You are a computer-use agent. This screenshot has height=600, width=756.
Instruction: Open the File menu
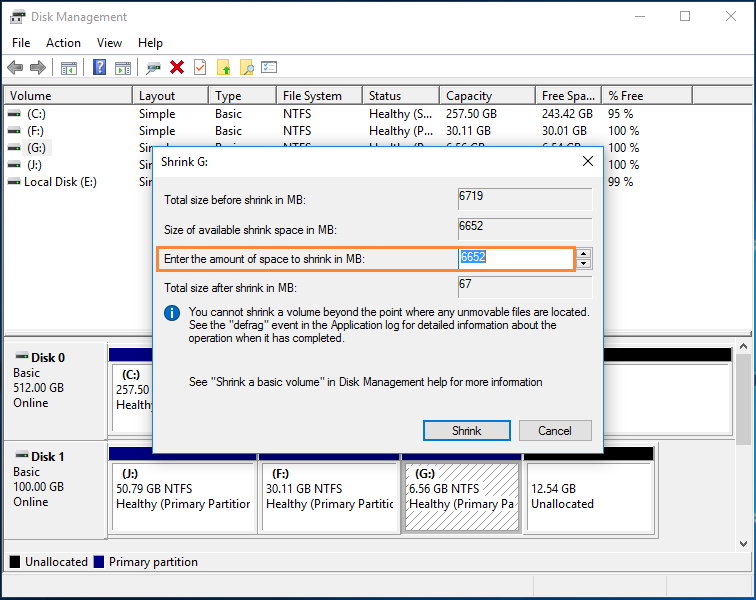coord(21,43)
